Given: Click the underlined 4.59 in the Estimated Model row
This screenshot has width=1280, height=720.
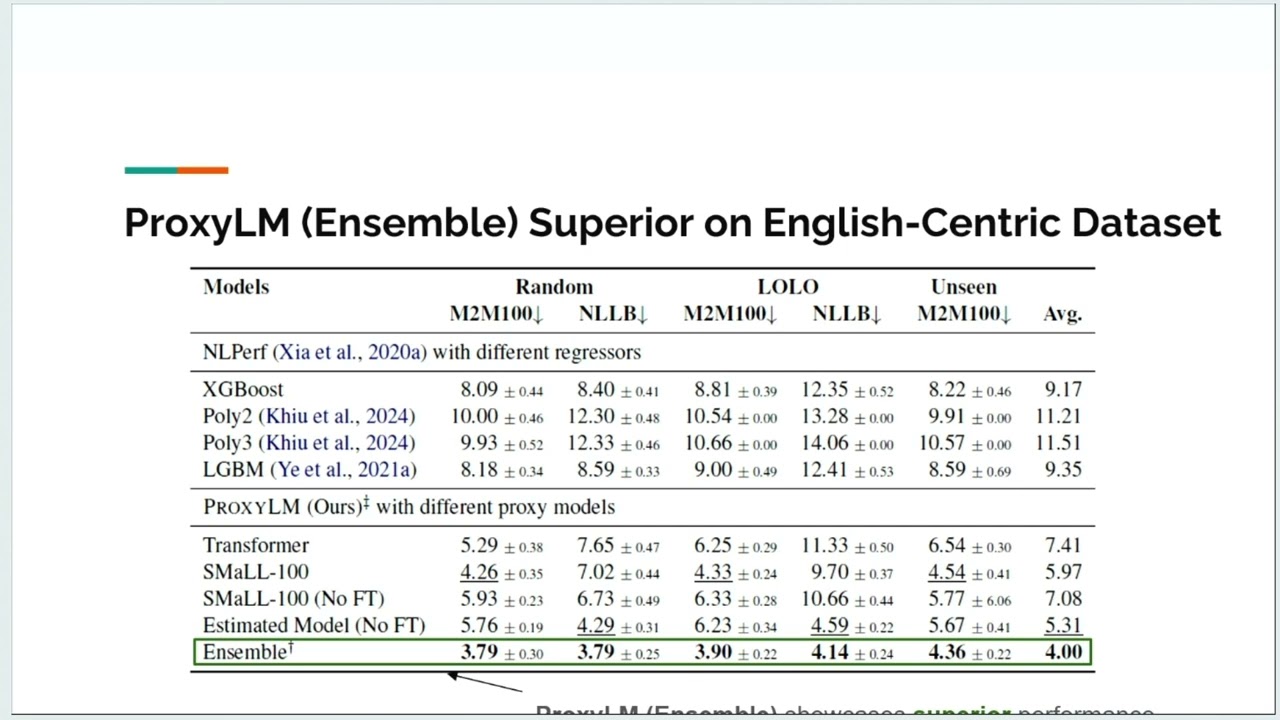Looking at the screenshot, I should 830,626.
